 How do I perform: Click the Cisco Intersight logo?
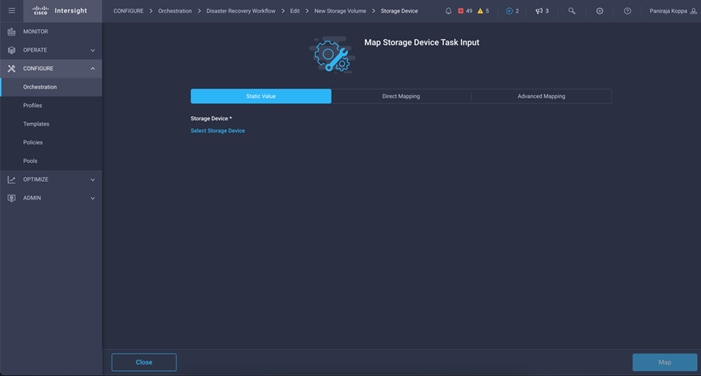(60, 11)
